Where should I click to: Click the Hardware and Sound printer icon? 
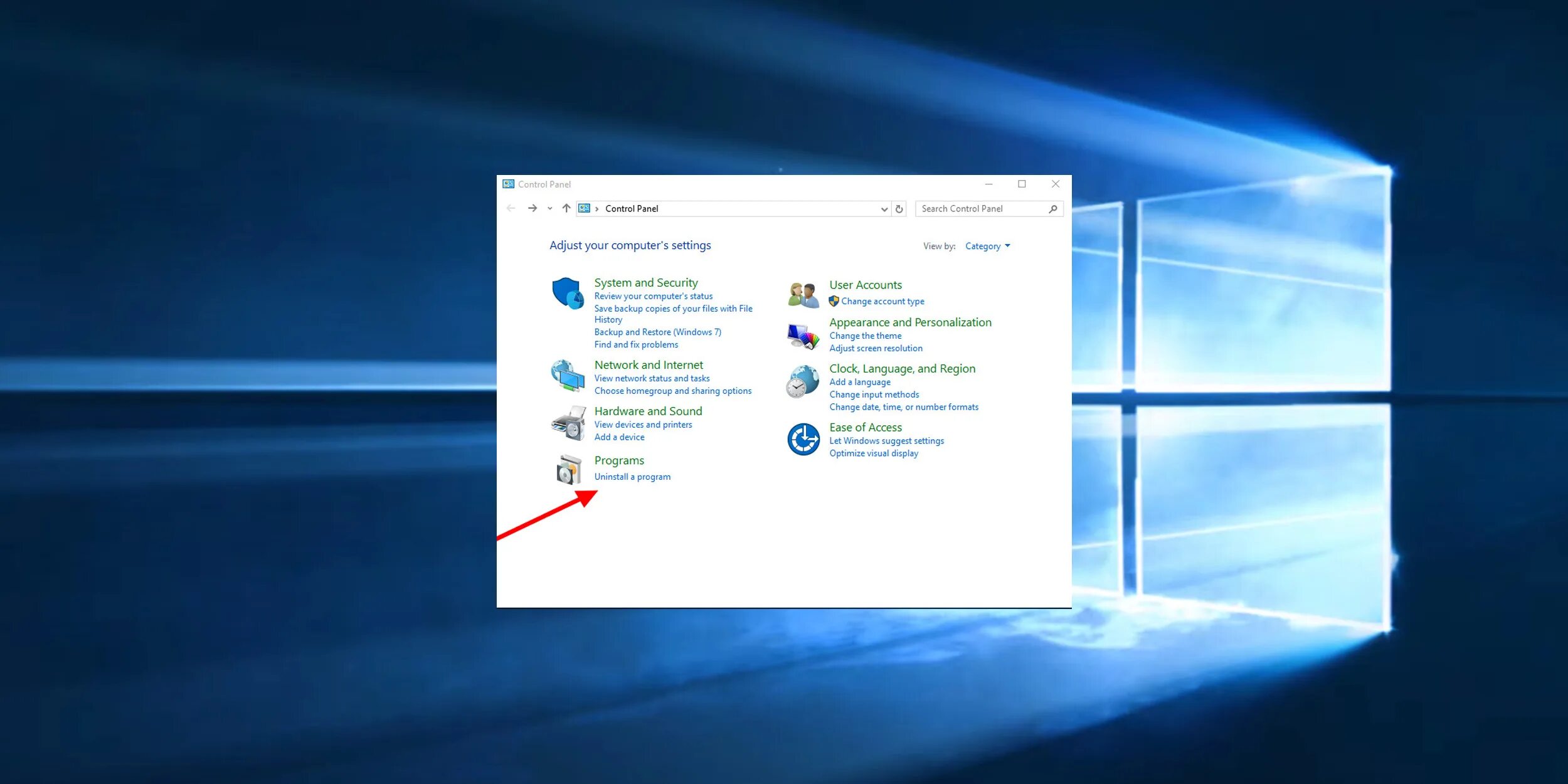click(568, 423)
